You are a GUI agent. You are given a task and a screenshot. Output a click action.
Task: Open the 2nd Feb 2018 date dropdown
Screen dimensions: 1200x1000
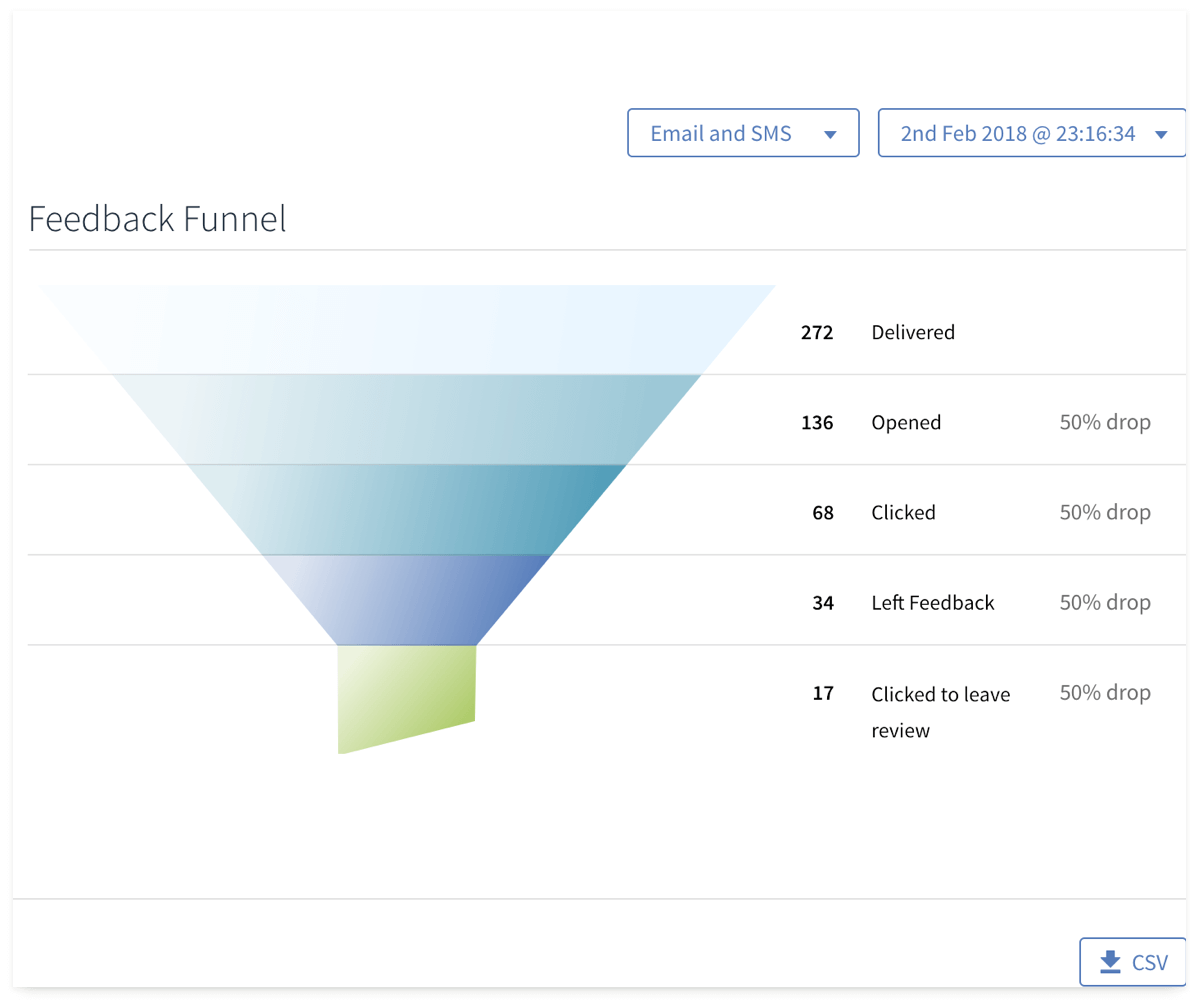[x=1033, y=133]
